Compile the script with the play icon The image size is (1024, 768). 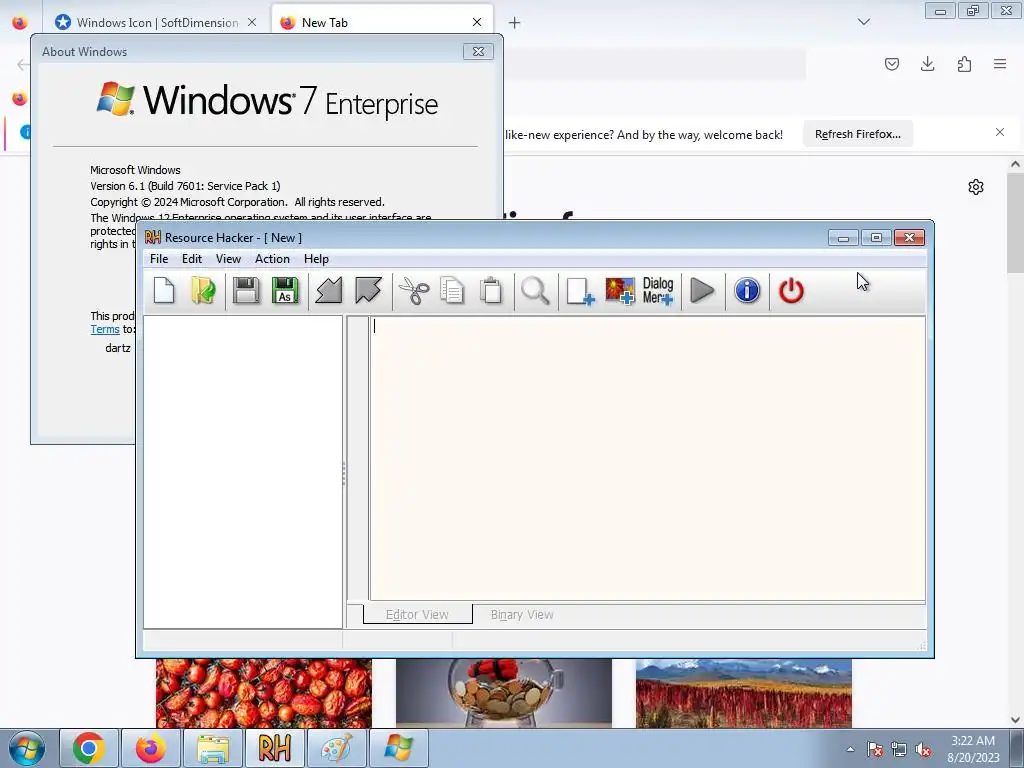[702, 291]
